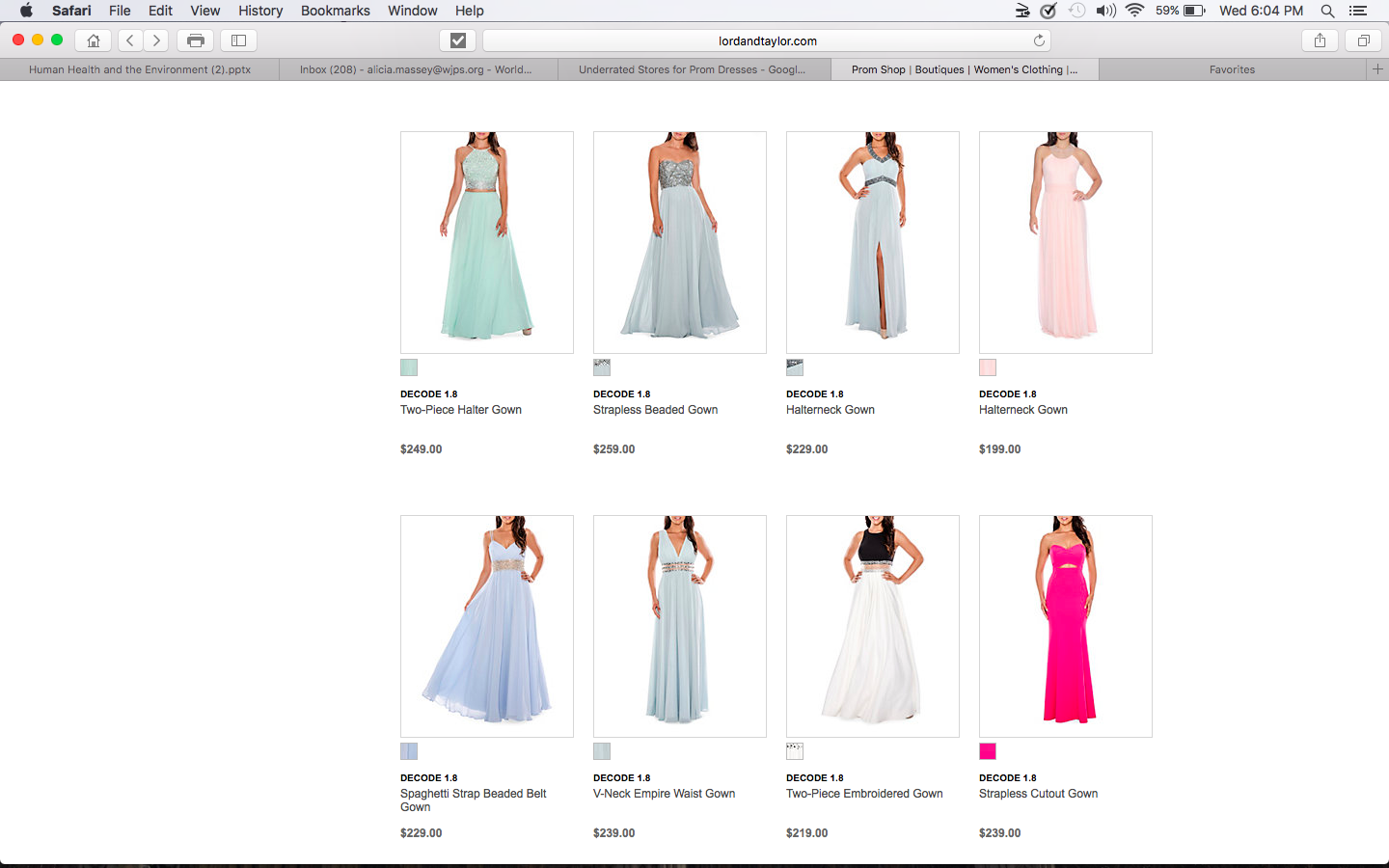Click the Two-Piece Halter Gown title link

click(x=461, y=410)
